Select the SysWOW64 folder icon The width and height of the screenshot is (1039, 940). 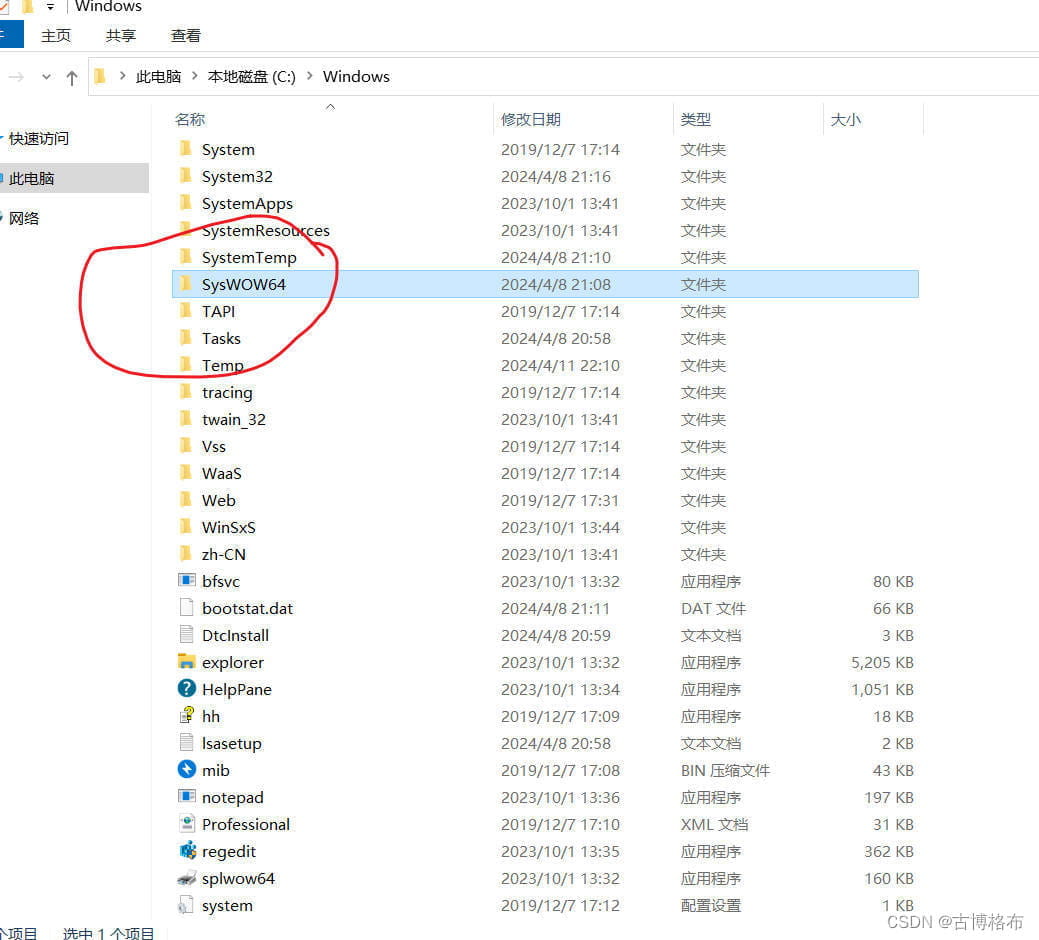click(x=186, y=284)
